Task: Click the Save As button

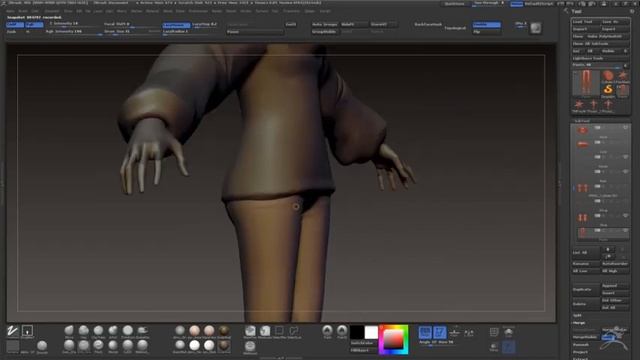Action: [x=615, y=22]
